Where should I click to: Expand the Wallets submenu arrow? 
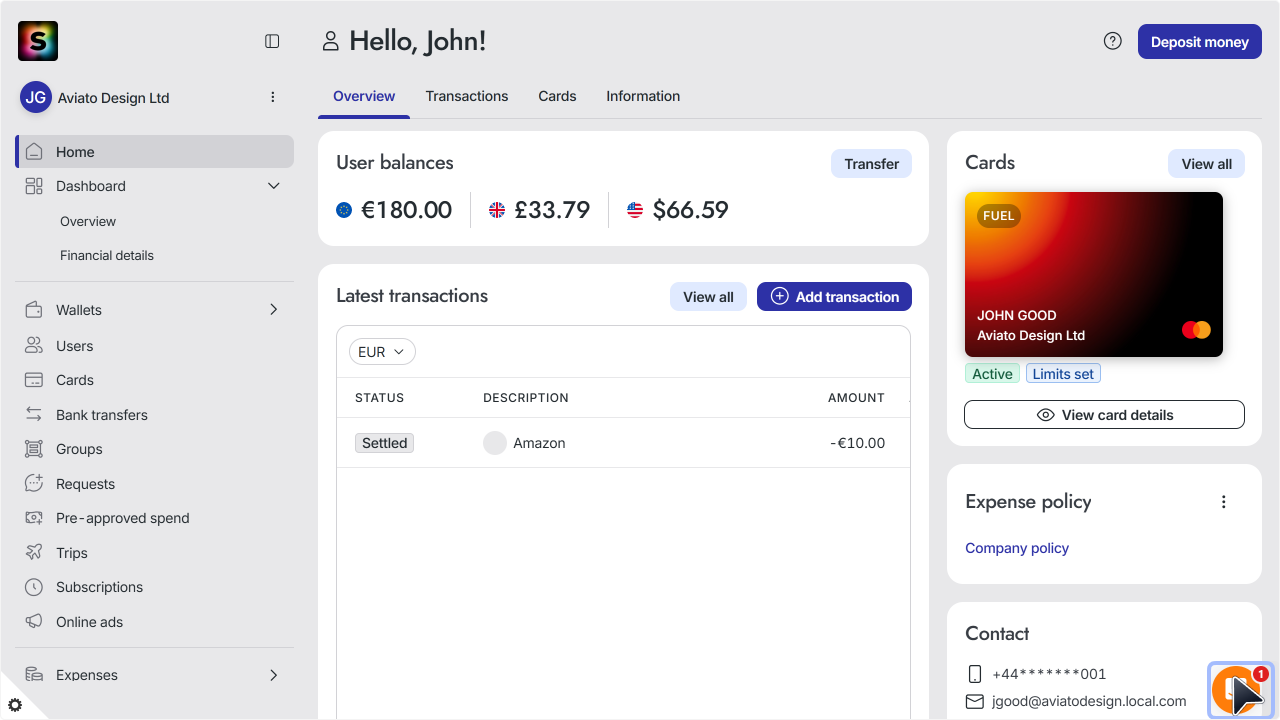[274, 310]
